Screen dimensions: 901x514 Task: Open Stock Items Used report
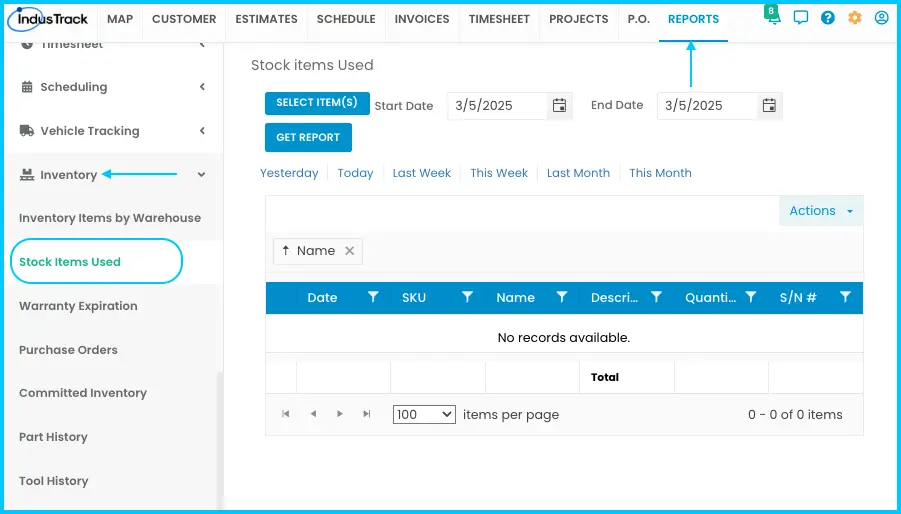click(x=70, y=262)
